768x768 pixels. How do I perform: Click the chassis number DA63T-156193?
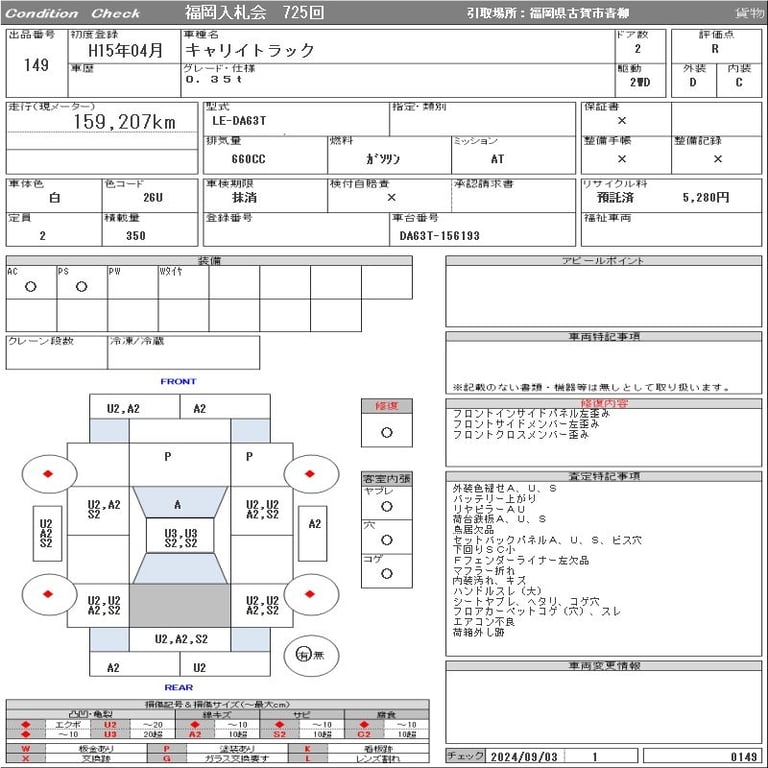[439, 236]
